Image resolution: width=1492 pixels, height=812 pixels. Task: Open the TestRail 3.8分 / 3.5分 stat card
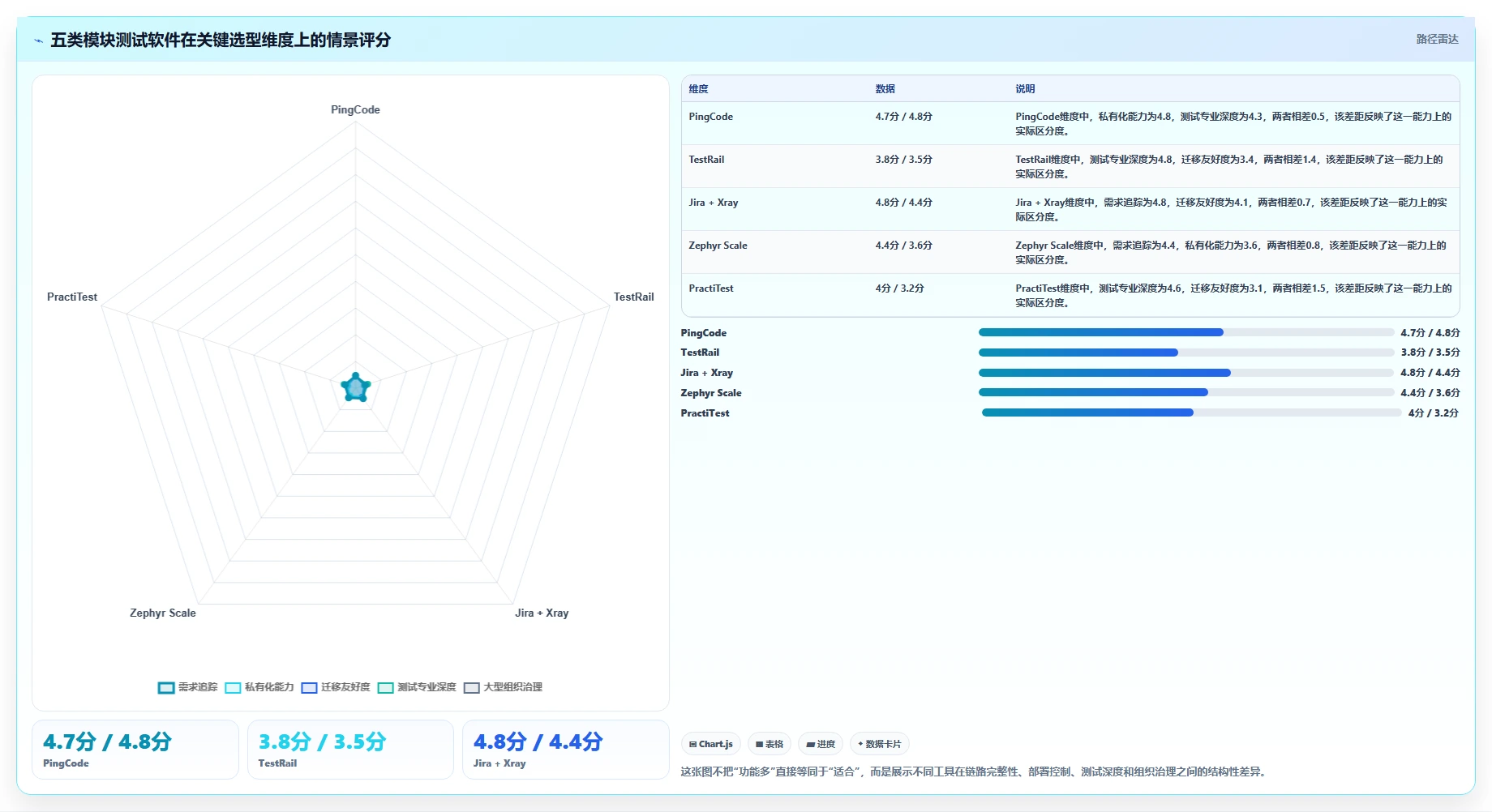click(x=350, y=750)
